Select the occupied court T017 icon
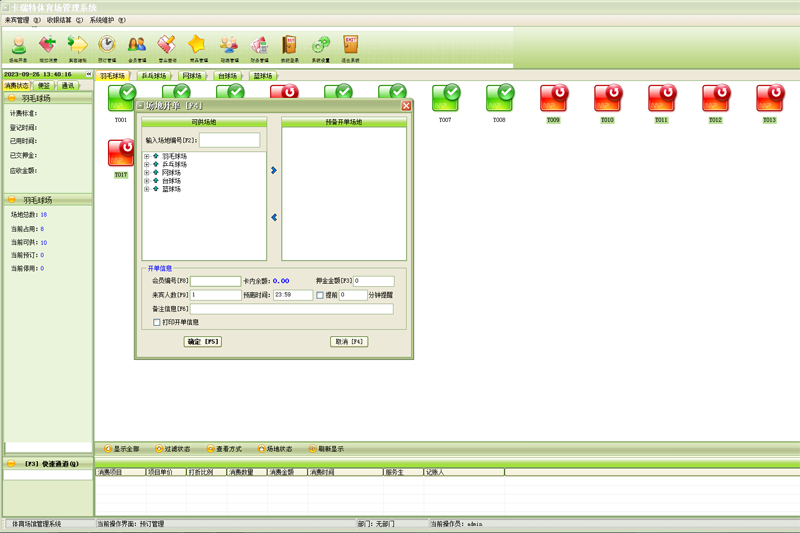The height and width of the screenshot is (533, 800). pos(121,153)
